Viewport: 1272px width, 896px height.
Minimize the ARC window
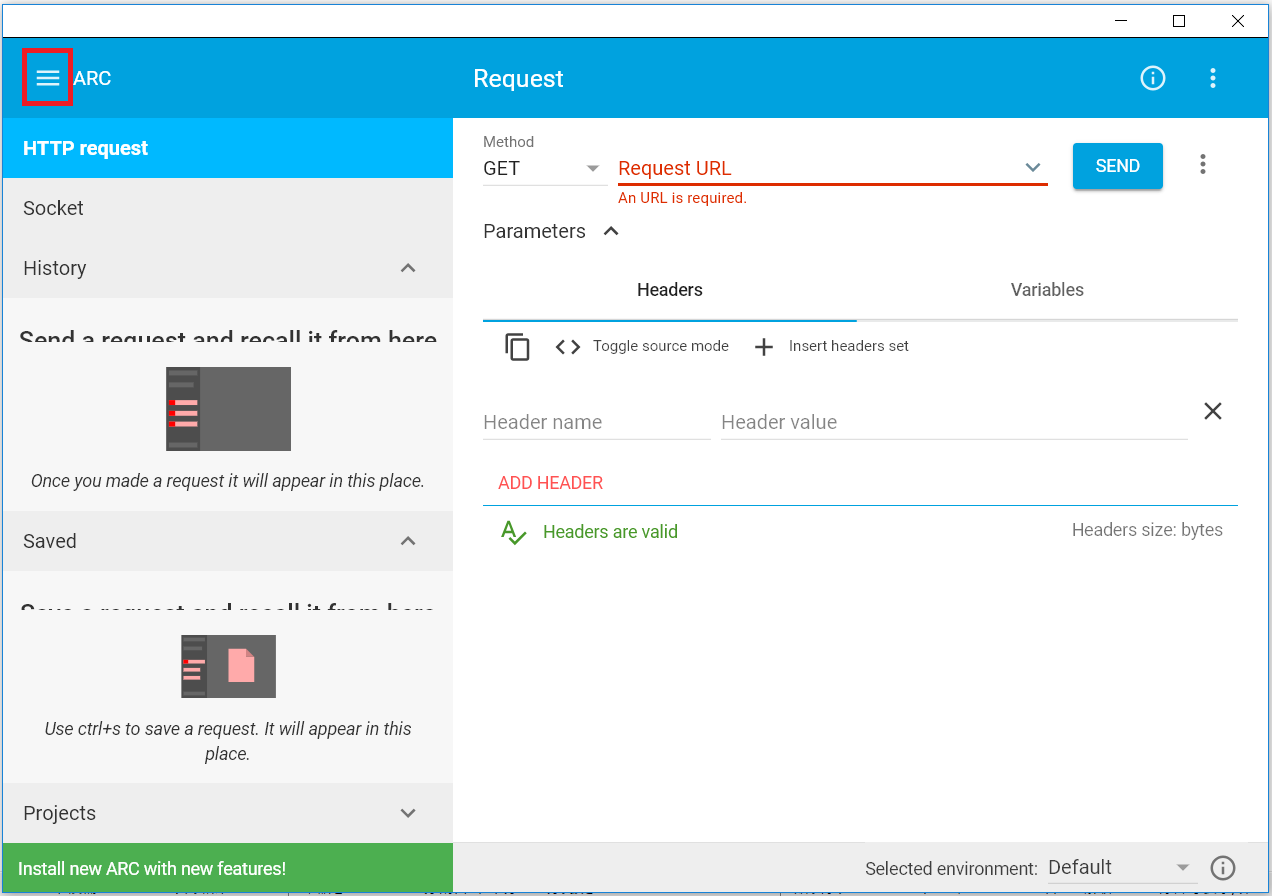click(x=1122, y=21)
